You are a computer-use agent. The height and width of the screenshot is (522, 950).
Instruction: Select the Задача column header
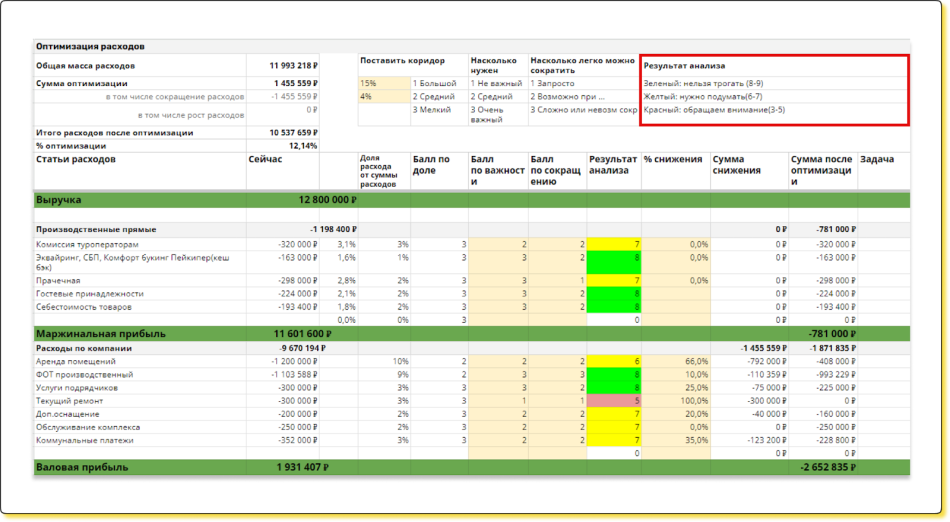(877, 159)
